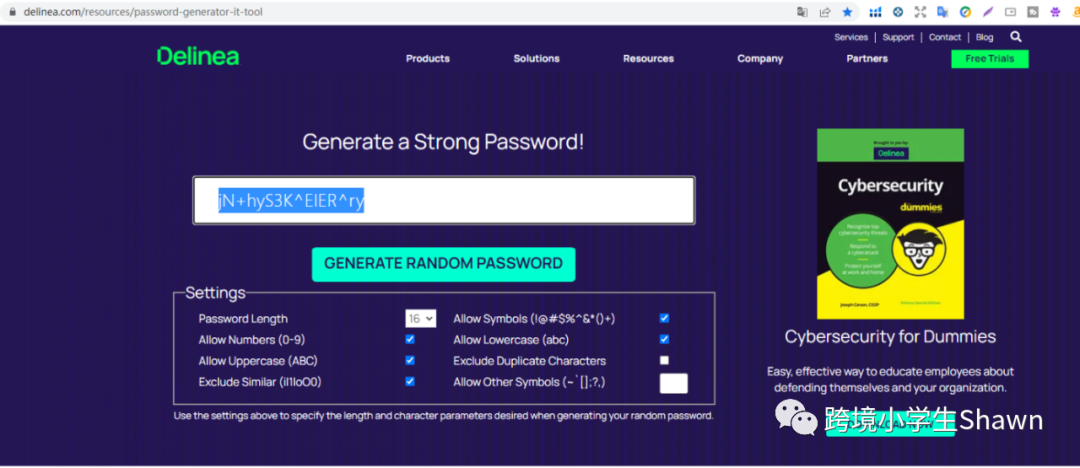Open the Google Translate extension icon
The image size is (1080, 468).
coord(942,12)
